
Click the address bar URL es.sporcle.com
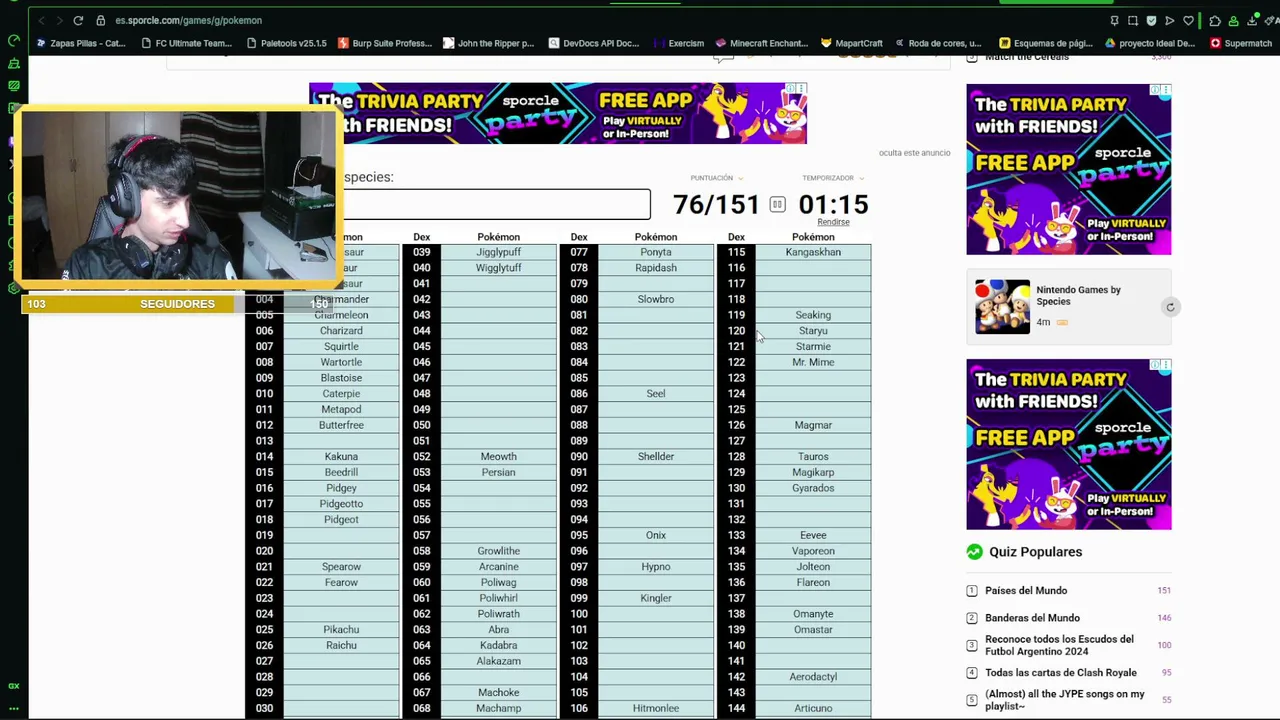point(188,20)
